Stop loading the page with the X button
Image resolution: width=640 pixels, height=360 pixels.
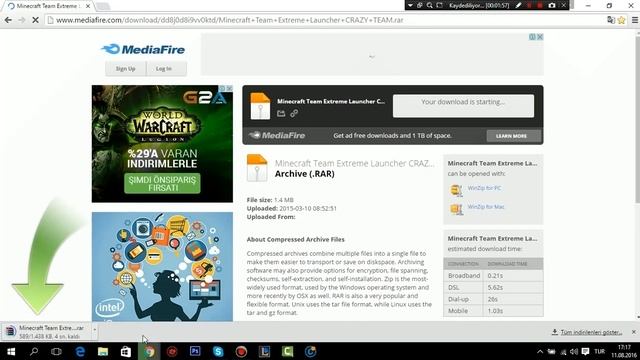coord(35,20)
